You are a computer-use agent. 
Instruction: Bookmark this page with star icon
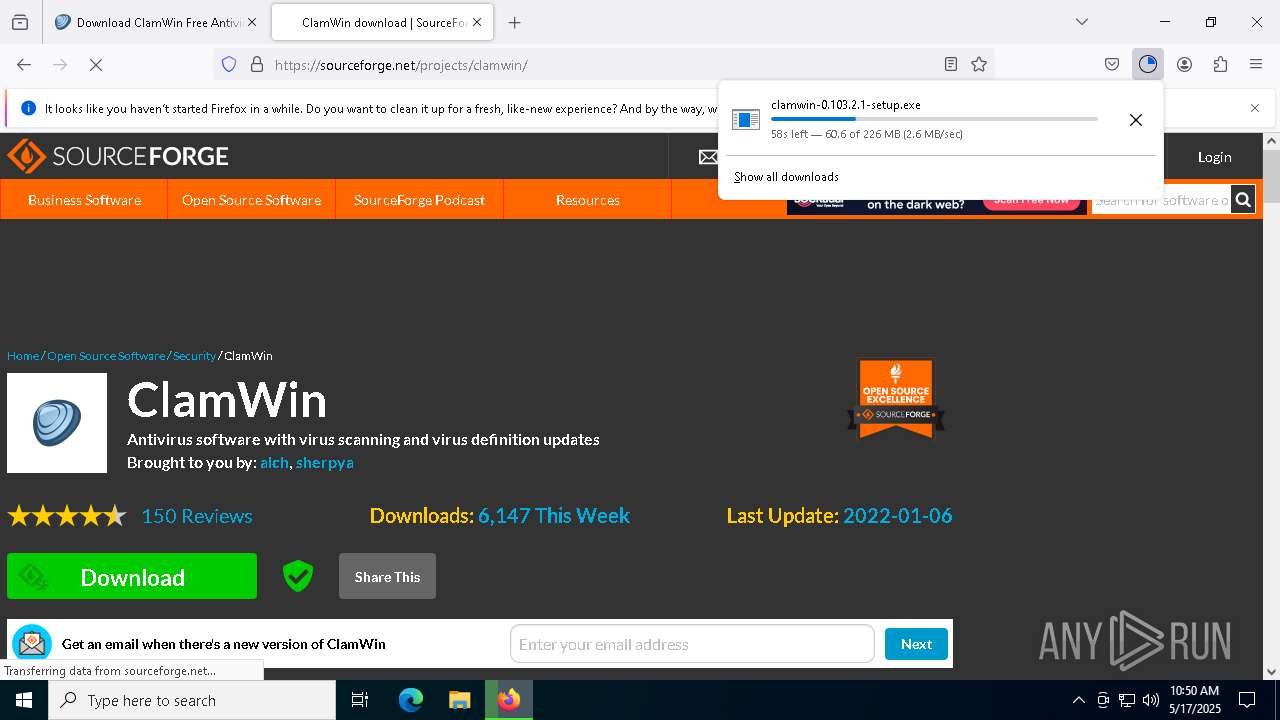pos(979,64)
